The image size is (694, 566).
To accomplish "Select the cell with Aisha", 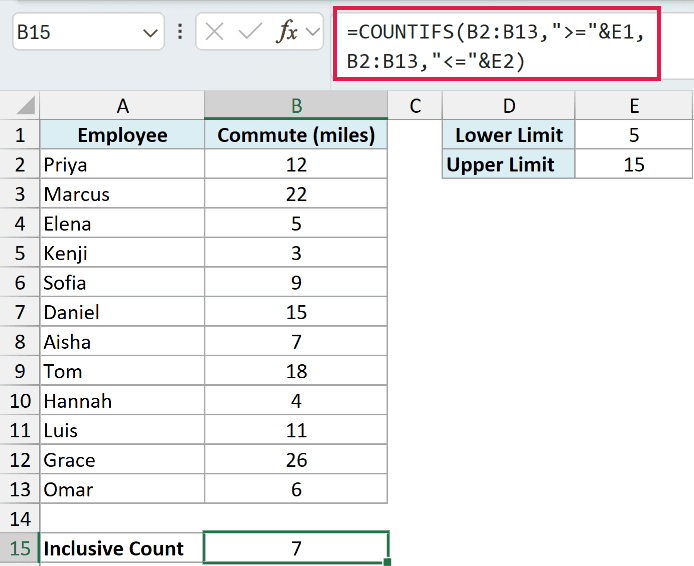I will click(122, 342).
